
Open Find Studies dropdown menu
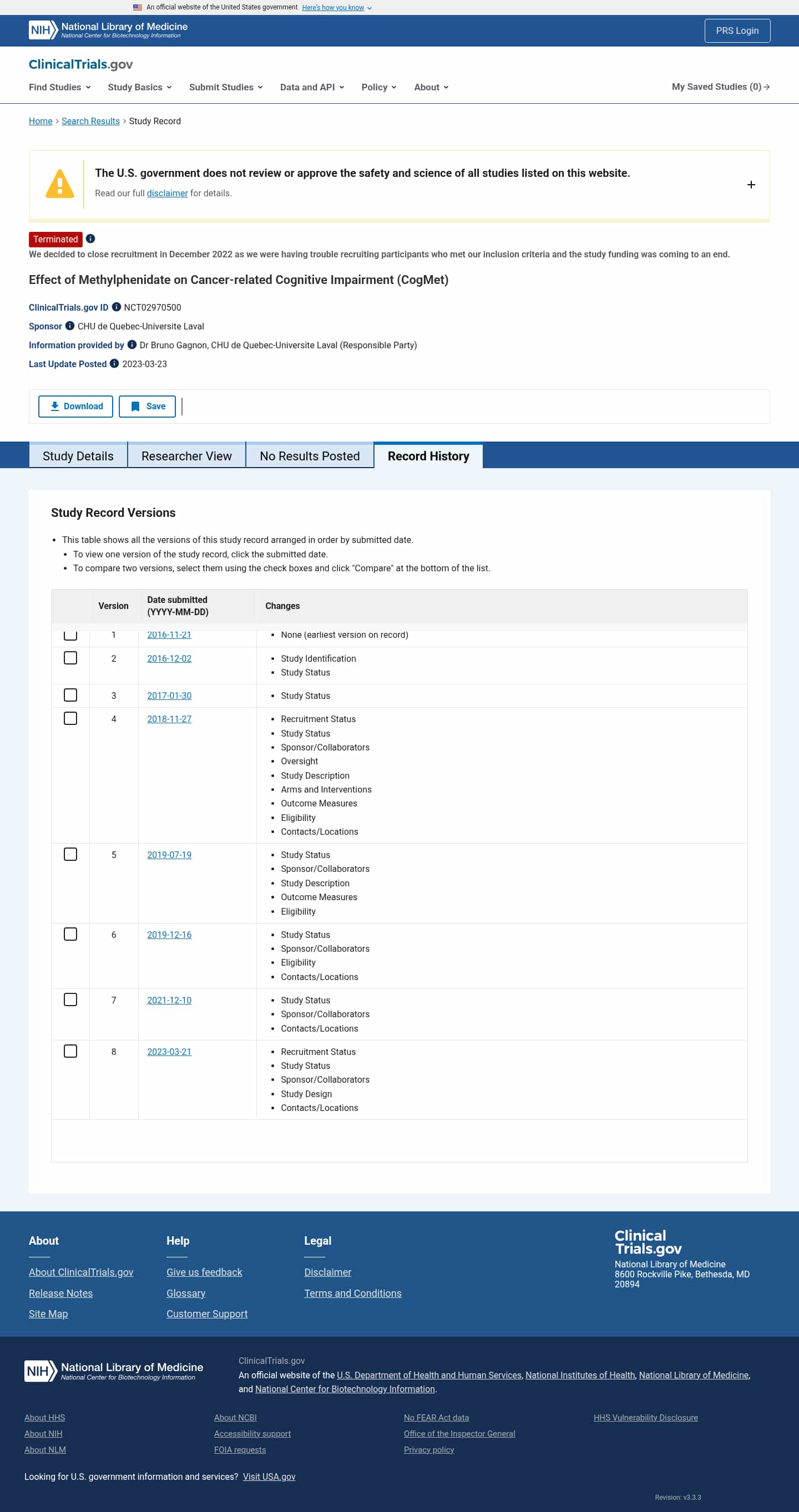tap(60, 87)
